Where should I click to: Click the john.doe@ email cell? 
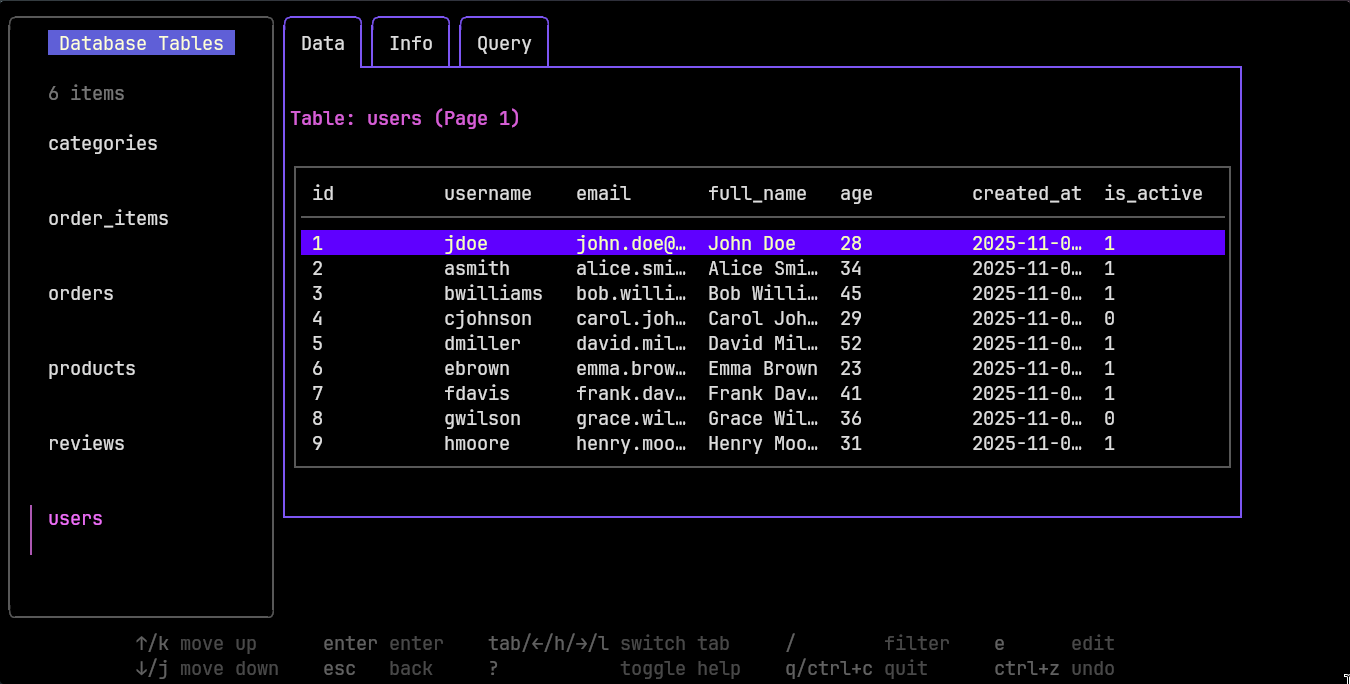tap(631, 243)
